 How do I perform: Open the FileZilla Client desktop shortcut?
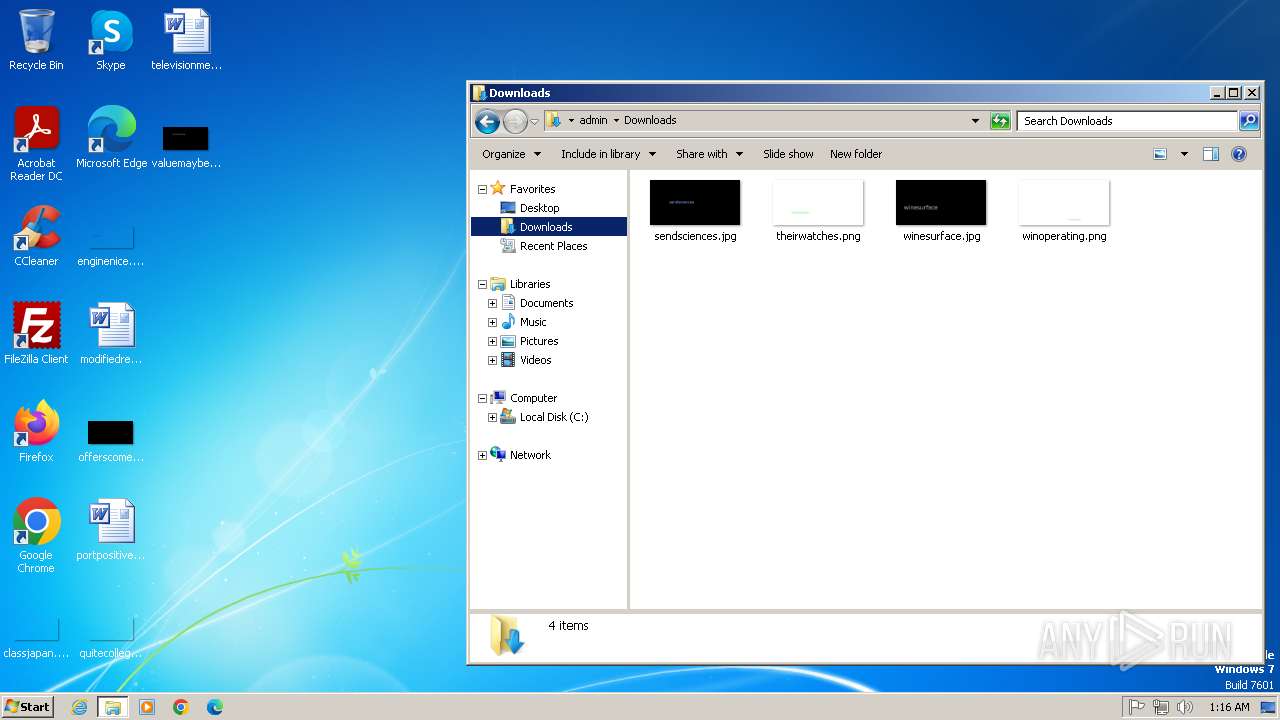36,334
